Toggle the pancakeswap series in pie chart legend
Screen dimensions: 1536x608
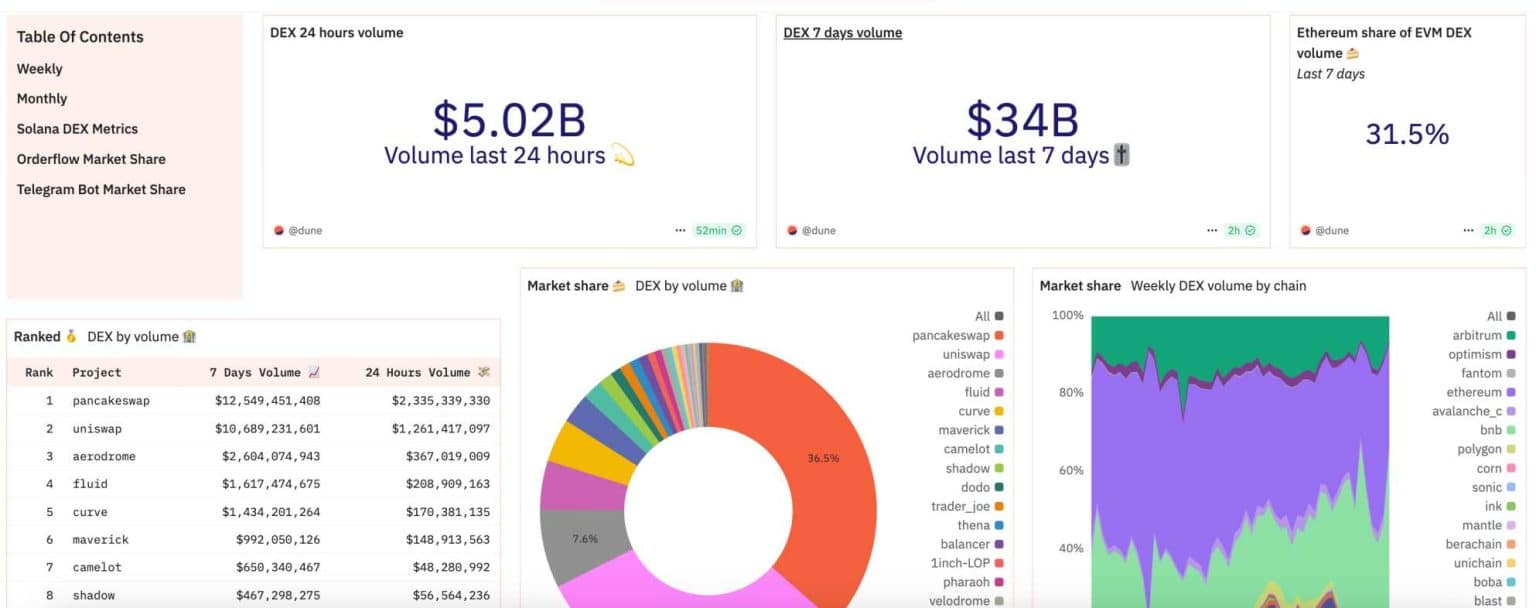coord(950,336)
